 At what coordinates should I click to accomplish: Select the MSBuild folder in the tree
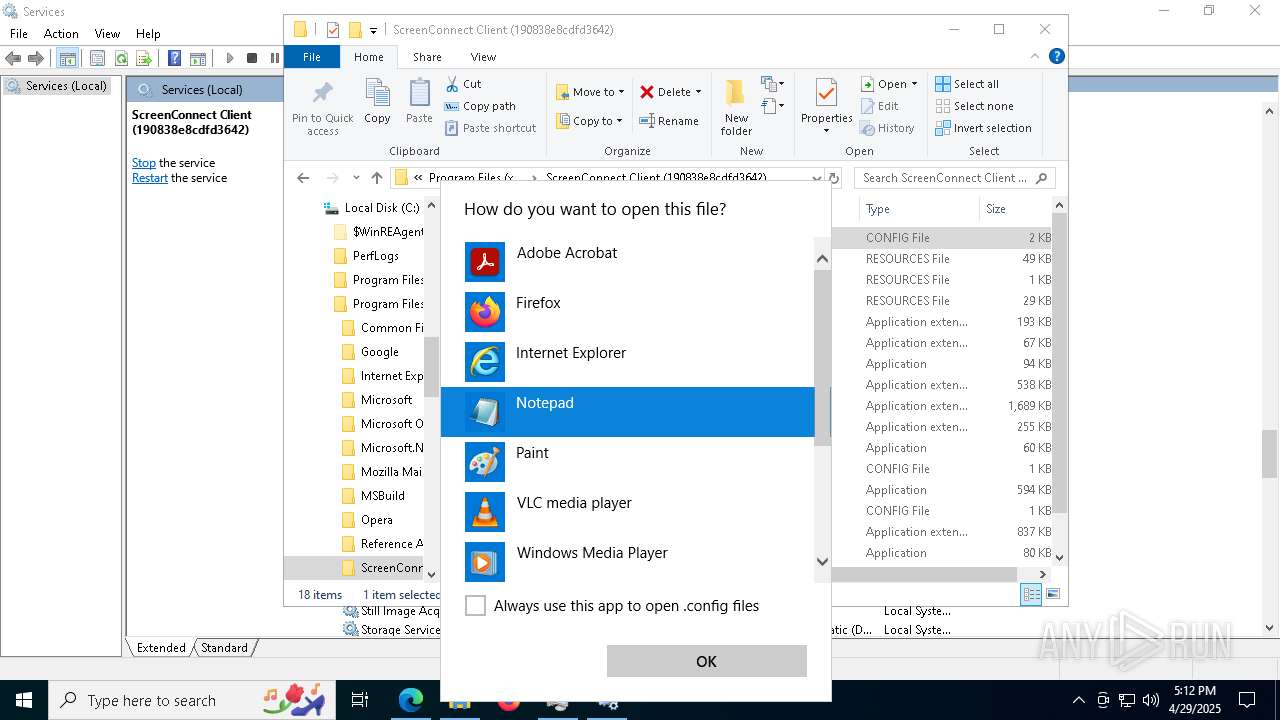click(383, 496)
